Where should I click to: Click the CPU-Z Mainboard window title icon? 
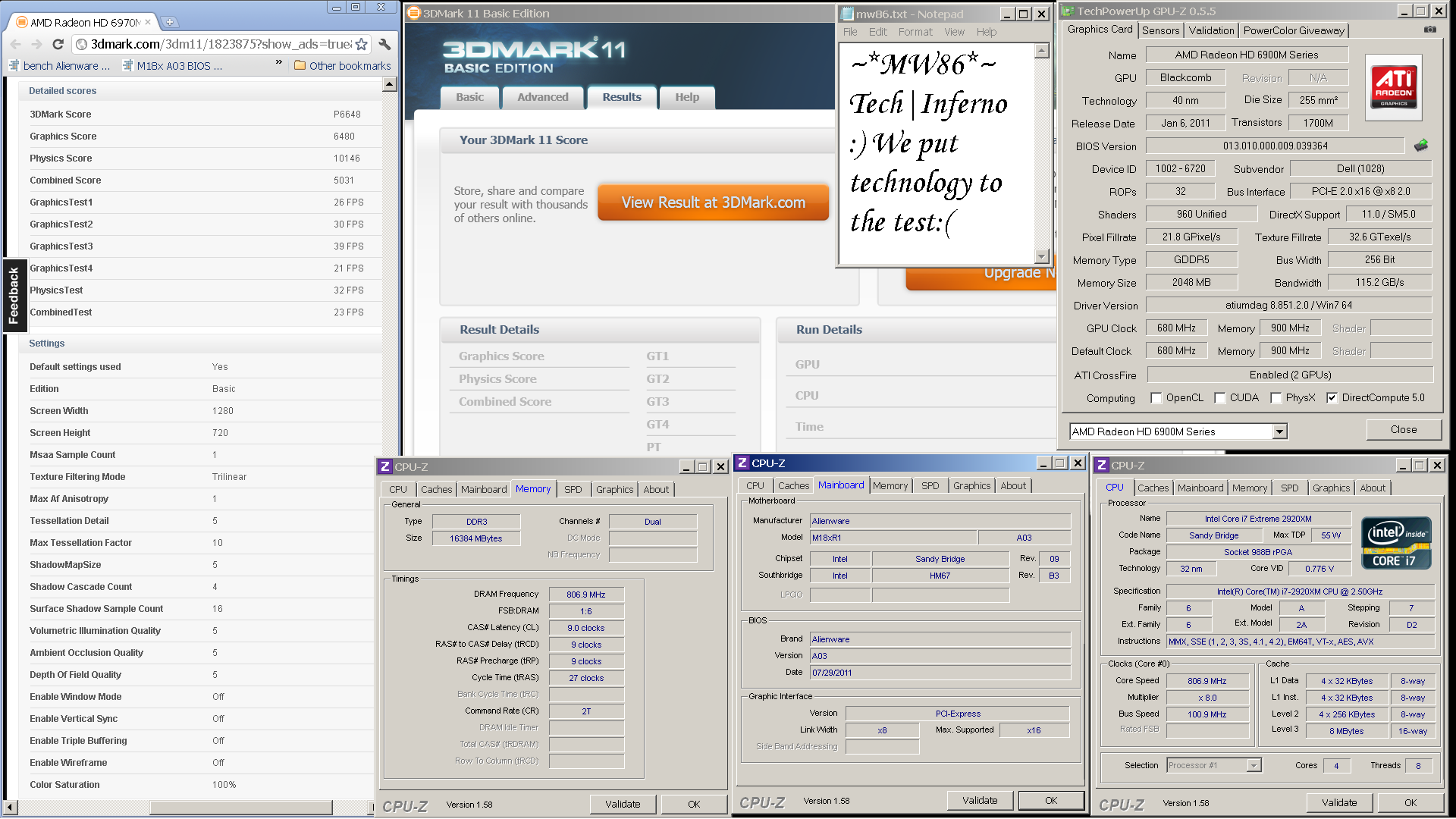pos(743,463)
